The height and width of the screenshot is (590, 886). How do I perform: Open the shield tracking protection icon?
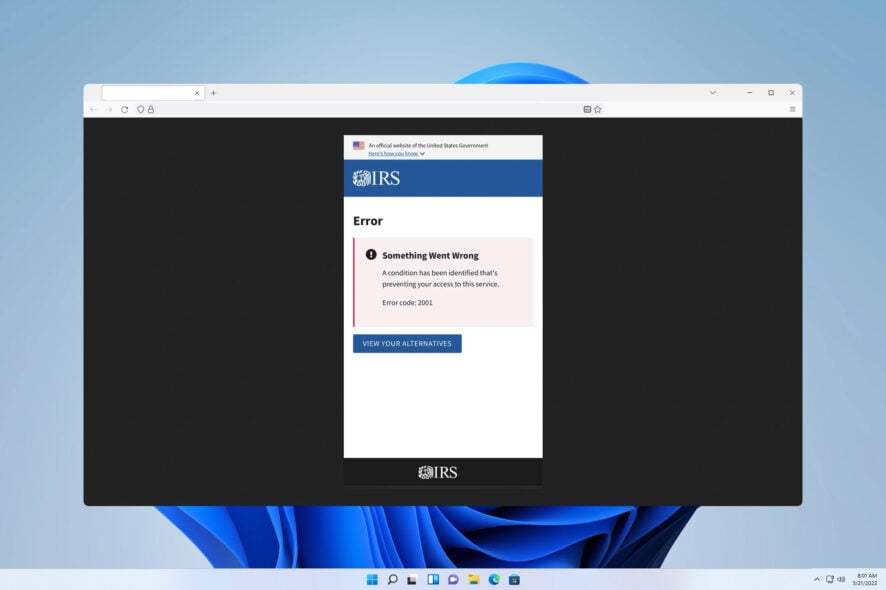(x=141, y=110)
